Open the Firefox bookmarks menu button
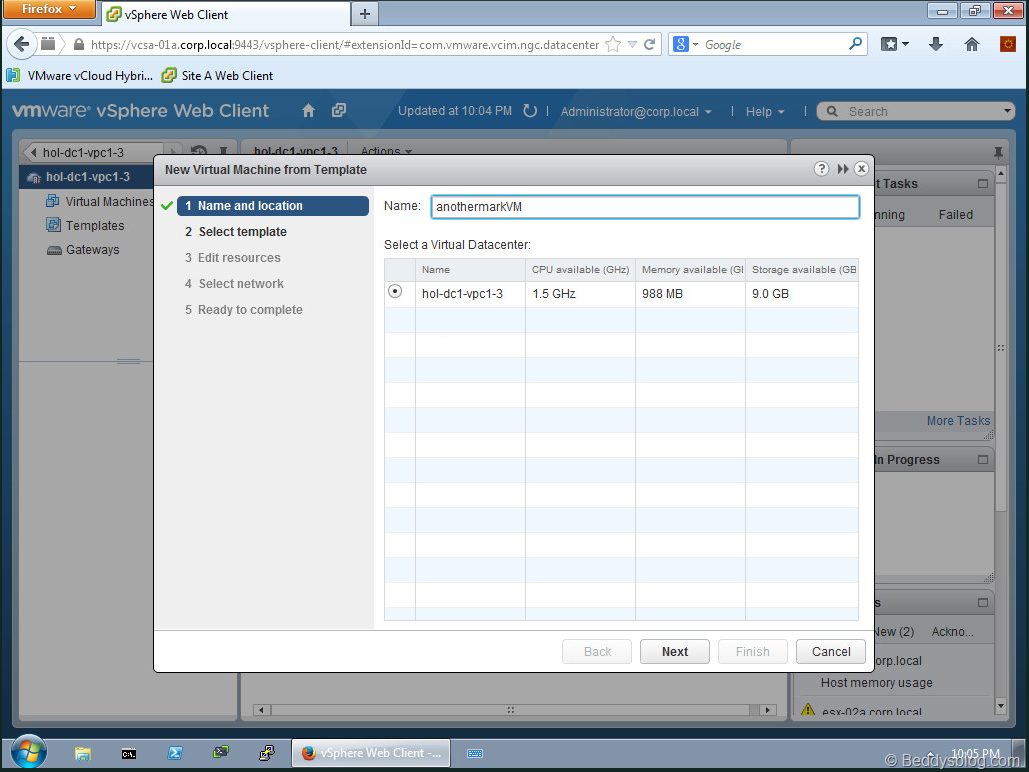The width and height of the screenshot is (1029, 772). click(x=894, y=44)
